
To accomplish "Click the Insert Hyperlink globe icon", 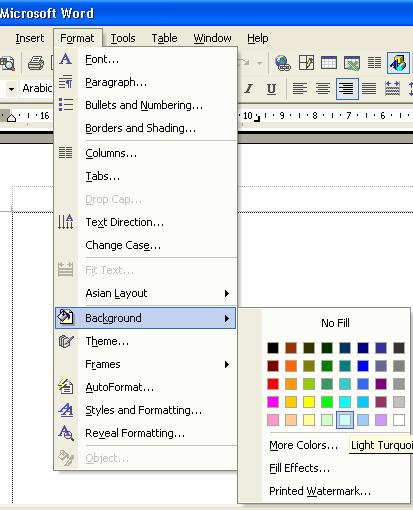I will (283, 63).
